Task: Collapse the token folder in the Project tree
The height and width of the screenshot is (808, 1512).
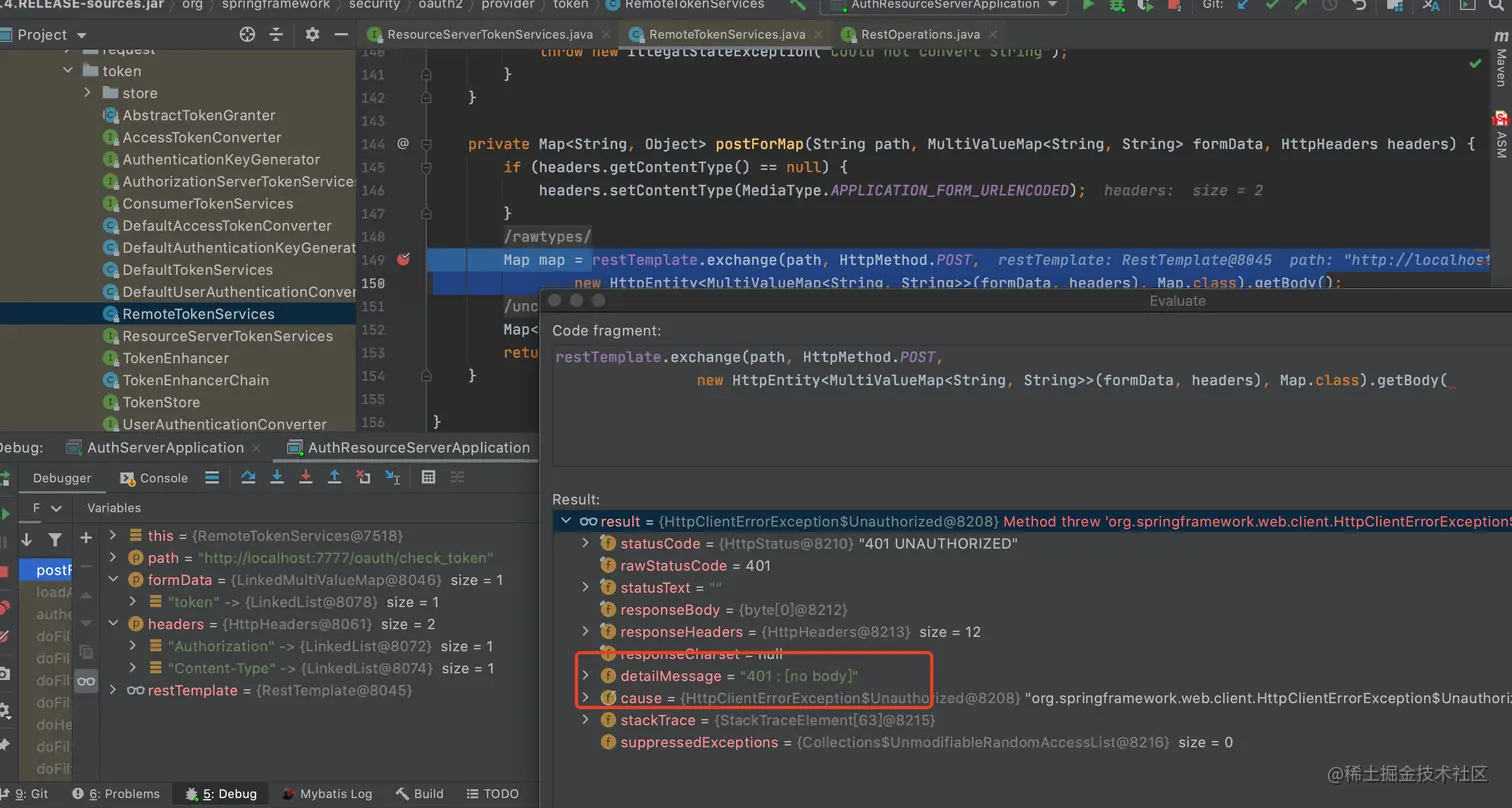Action: pyautogui.click(x=68, y=71)
